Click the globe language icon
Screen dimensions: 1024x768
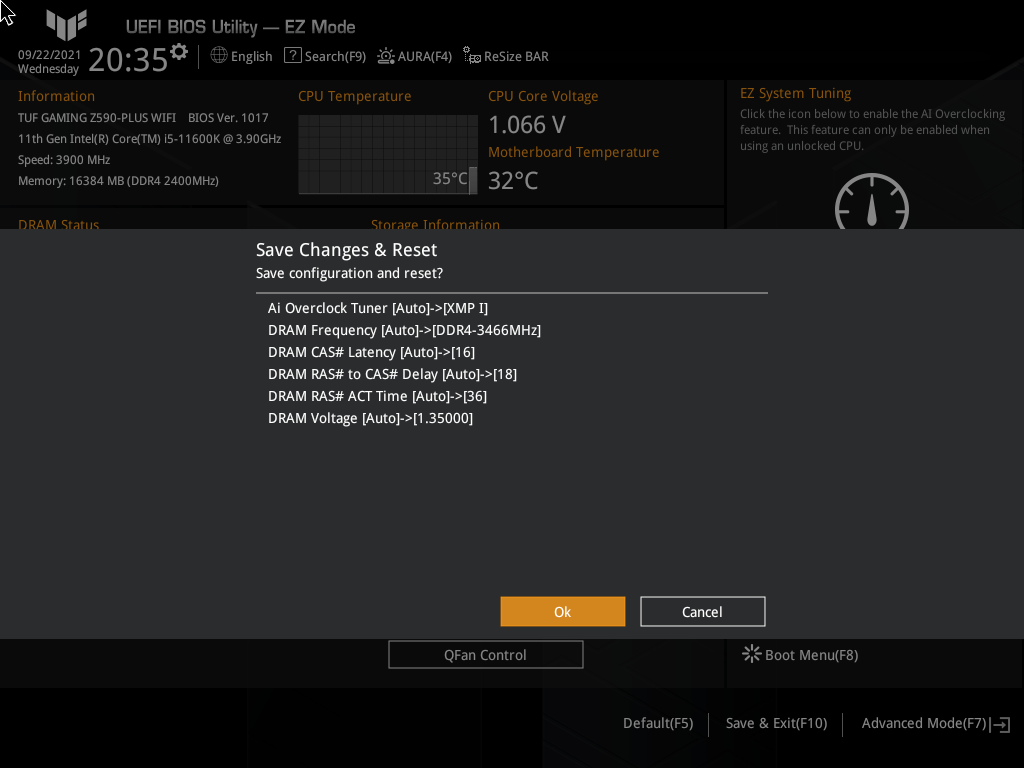point(219,56)
